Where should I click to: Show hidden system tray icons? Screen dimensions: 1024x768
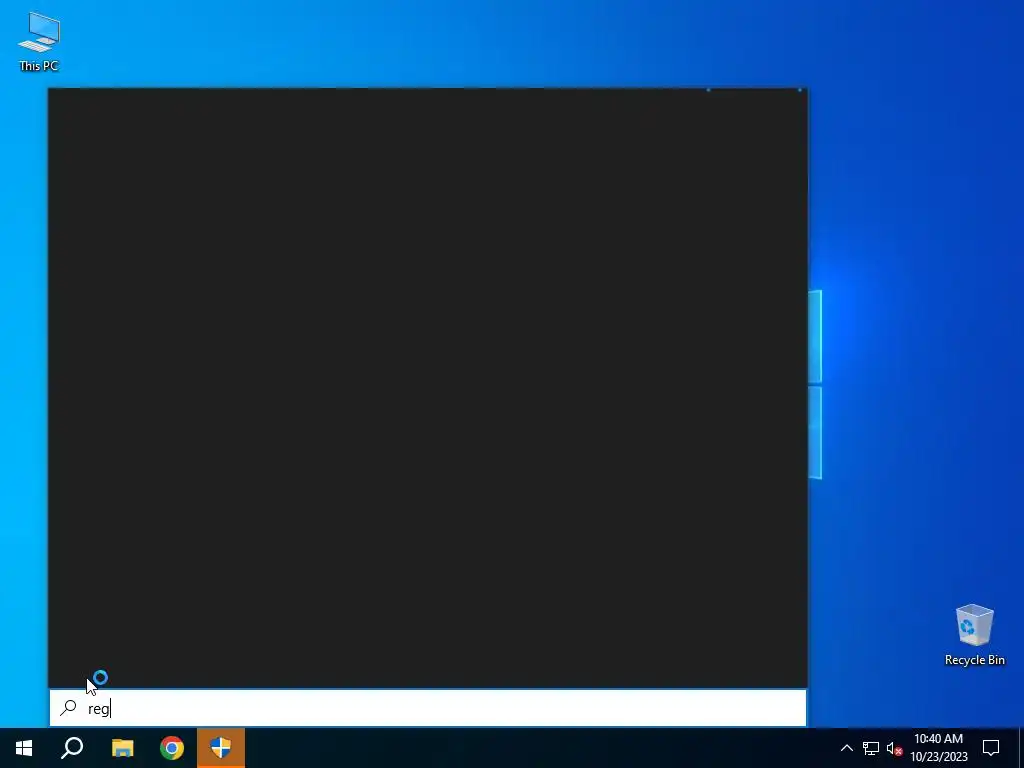(x=846, y=748)
